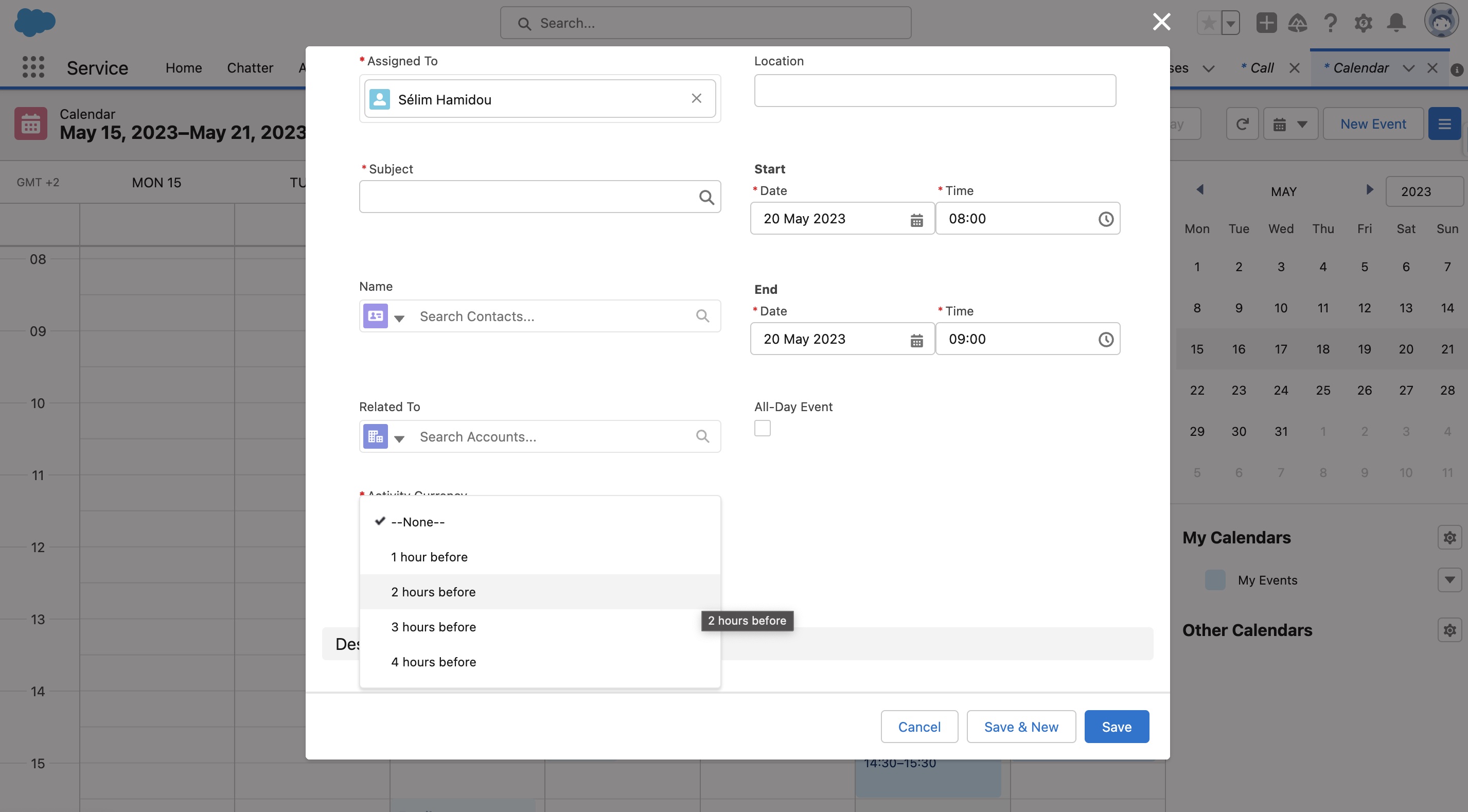Click the Cancel button
The width and height of the screenshot is (1468, 812).
point(918,727)
